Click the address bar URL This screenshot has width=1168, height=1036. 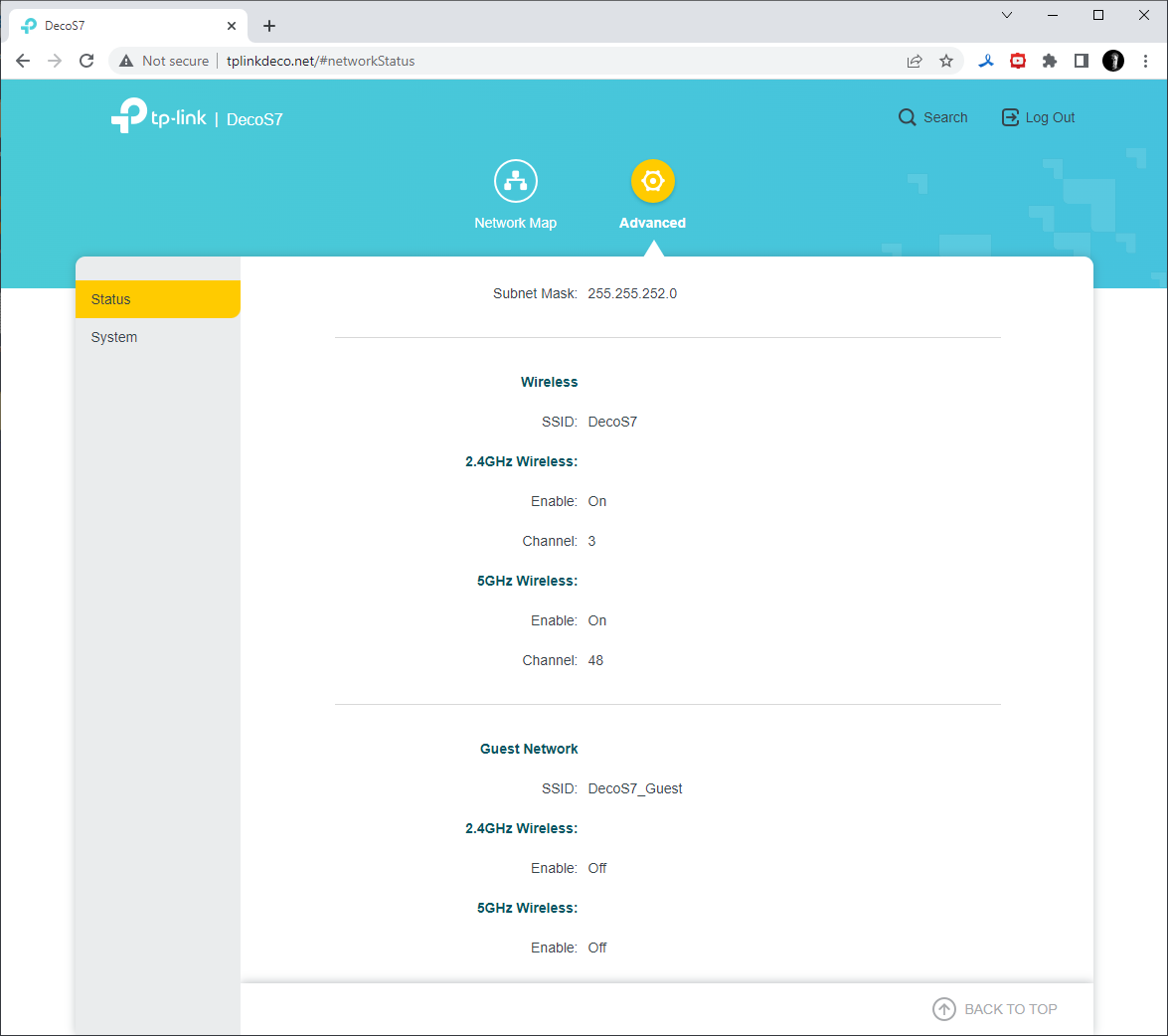(320, 61)
